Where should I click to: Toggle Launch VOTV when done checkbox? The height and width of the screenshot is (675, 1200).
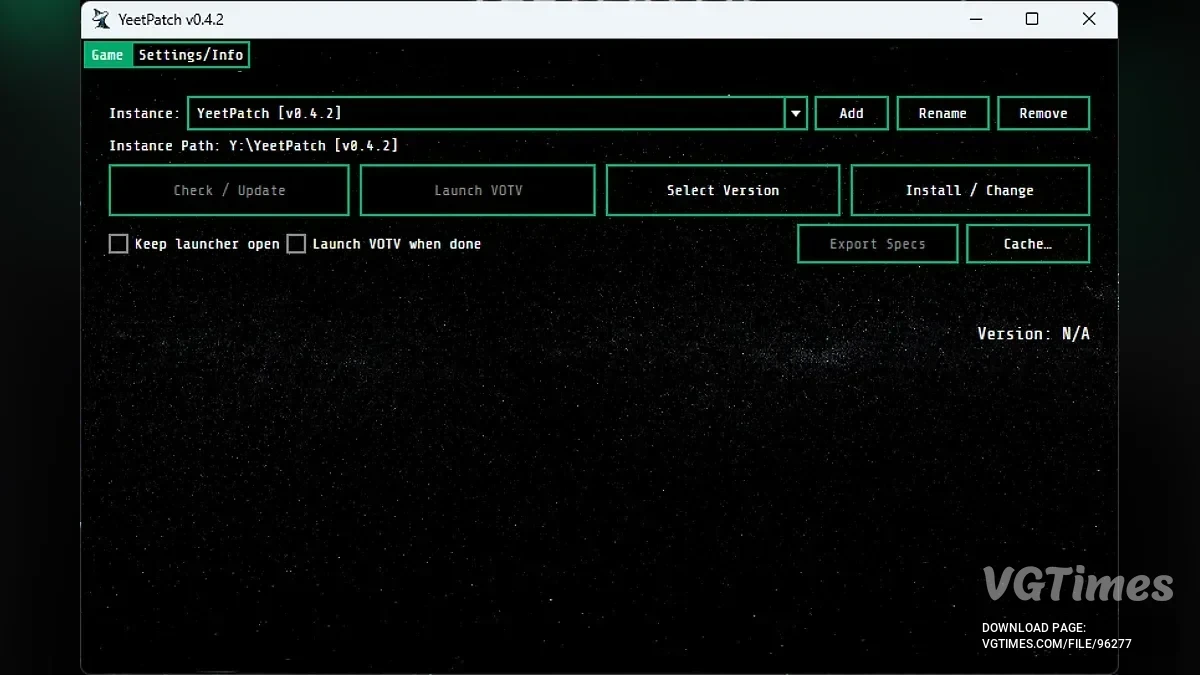pos(296,244)
